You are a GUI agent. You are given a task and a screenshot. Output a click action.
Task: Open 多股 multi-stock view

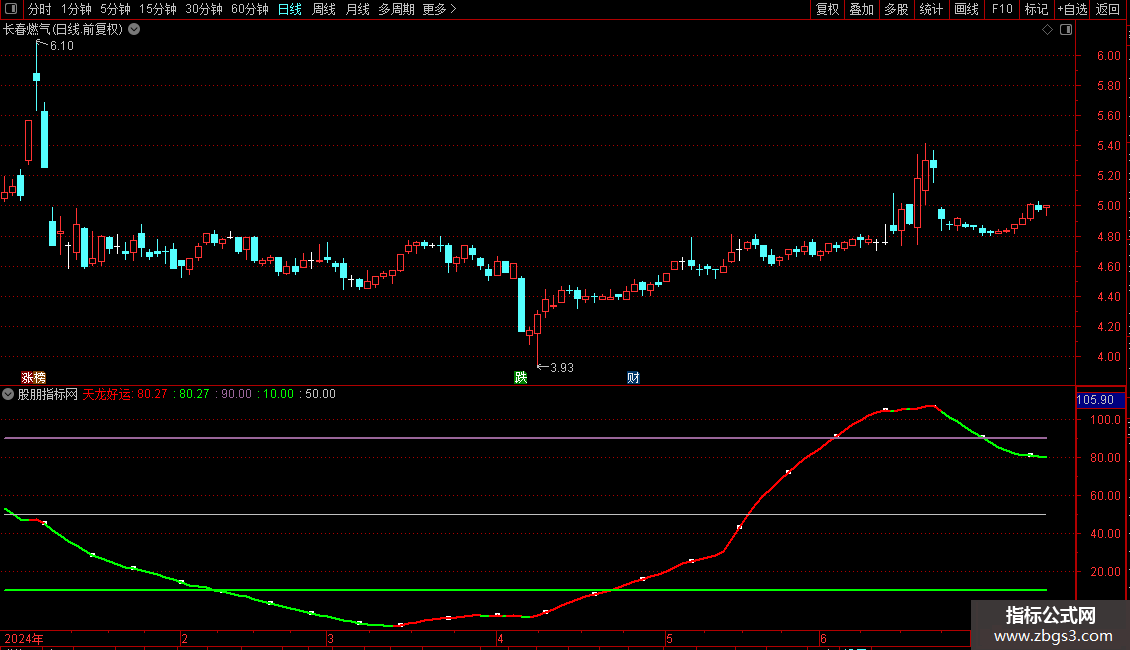pyautogui.click(x=896, y=9)
